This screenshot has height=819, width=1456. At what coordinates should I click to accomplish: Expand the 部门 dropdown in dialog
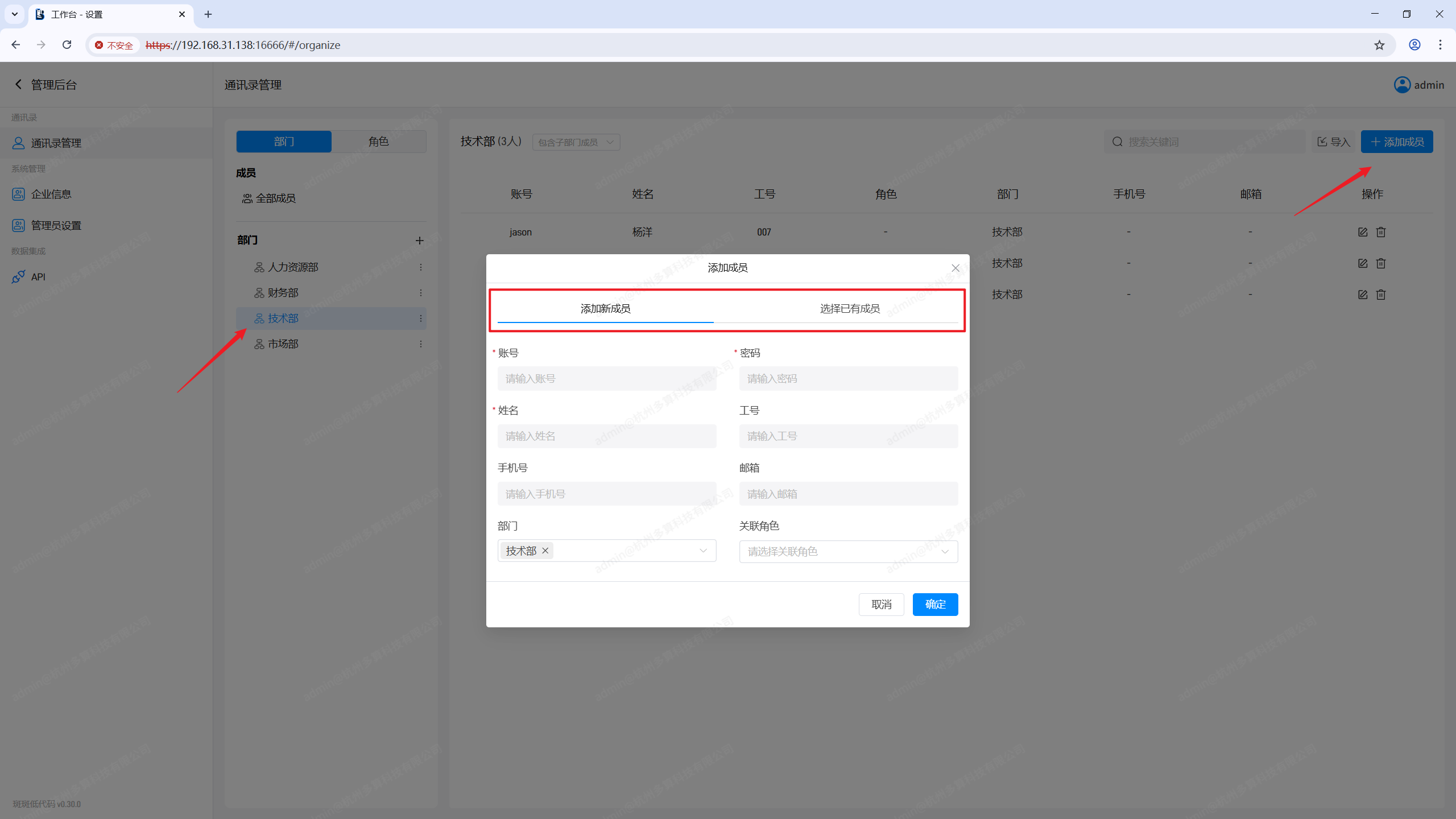(703, 551)
